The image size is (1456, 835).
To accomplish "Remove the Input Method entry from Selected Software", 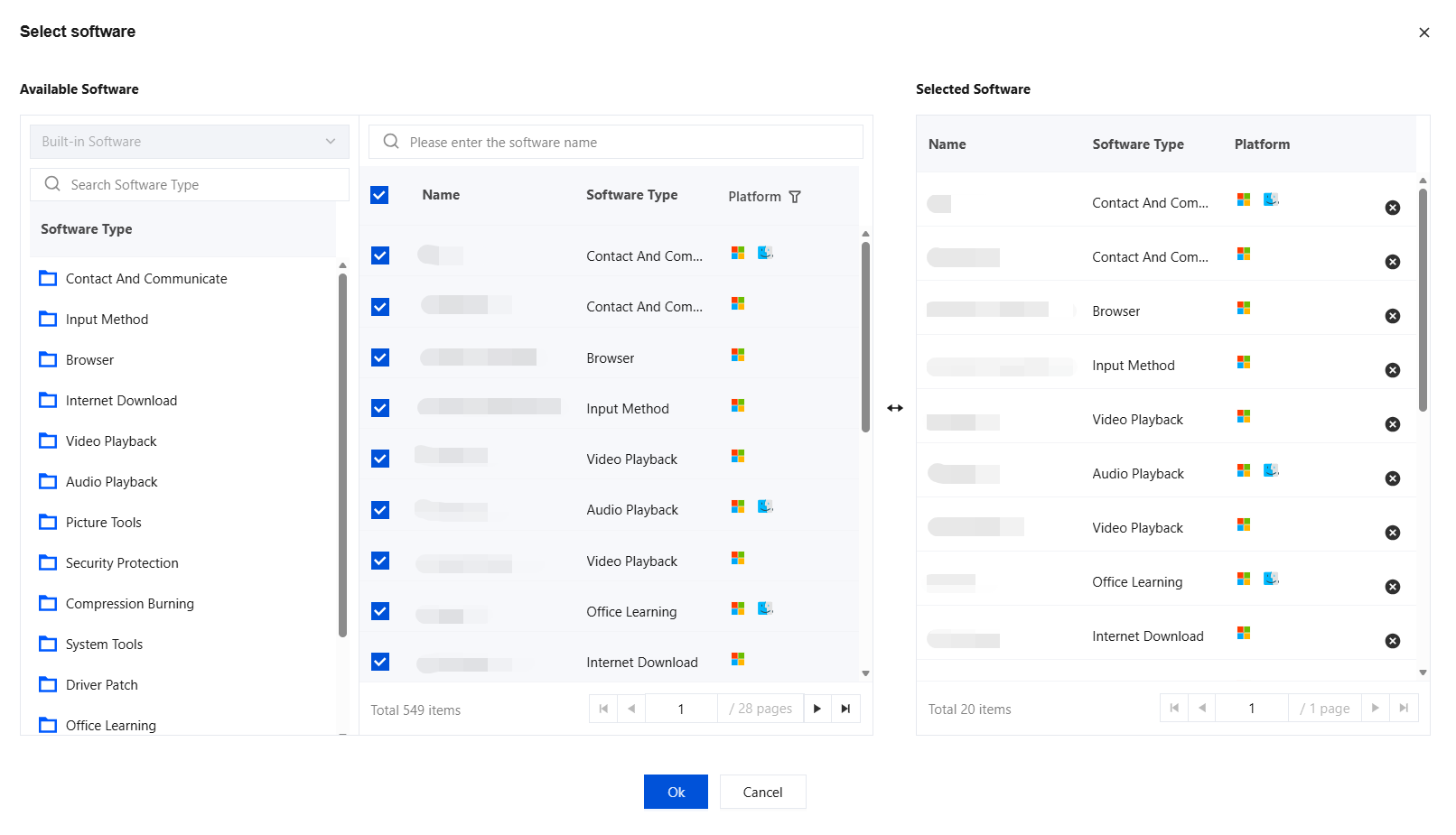I will (x=1393, y=370).
